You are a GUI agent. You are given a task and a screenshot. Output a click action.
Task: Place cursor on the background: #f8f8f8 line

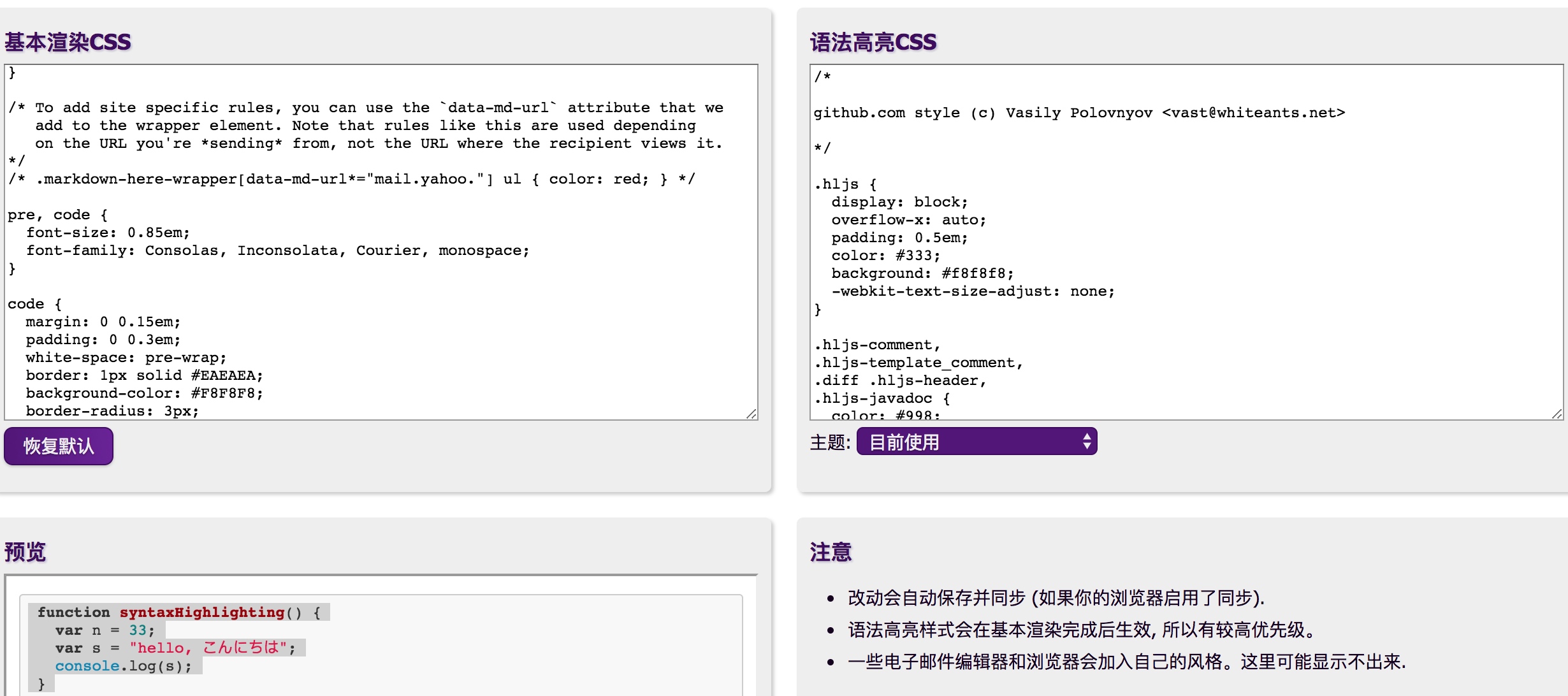[922, 273]
